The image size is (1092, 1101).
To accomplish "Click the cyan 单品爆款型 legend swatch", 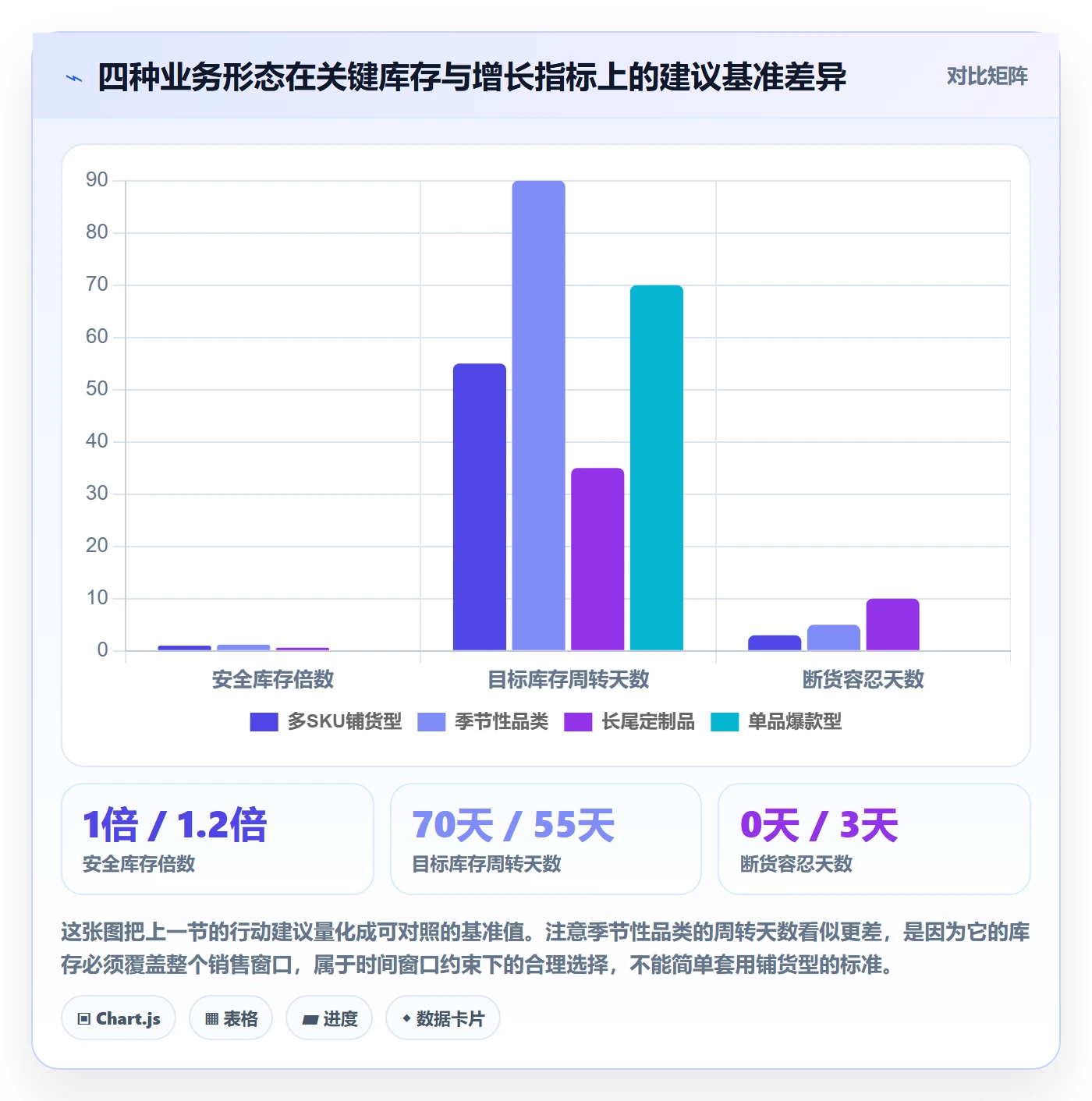I will point(725,722).
